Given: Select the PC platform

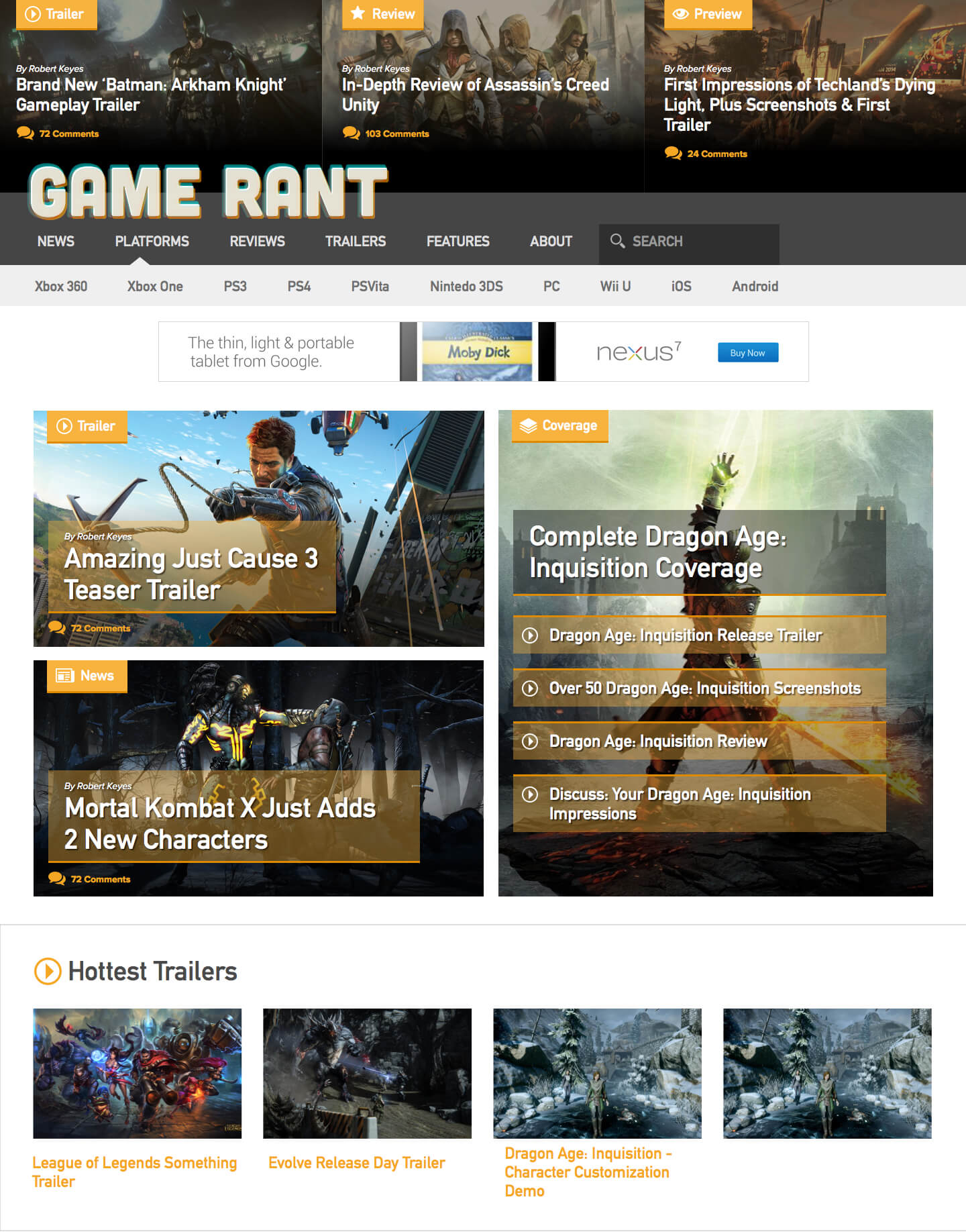Looking at the screenshot, I should pyautogui.click(x=551, y=286).
